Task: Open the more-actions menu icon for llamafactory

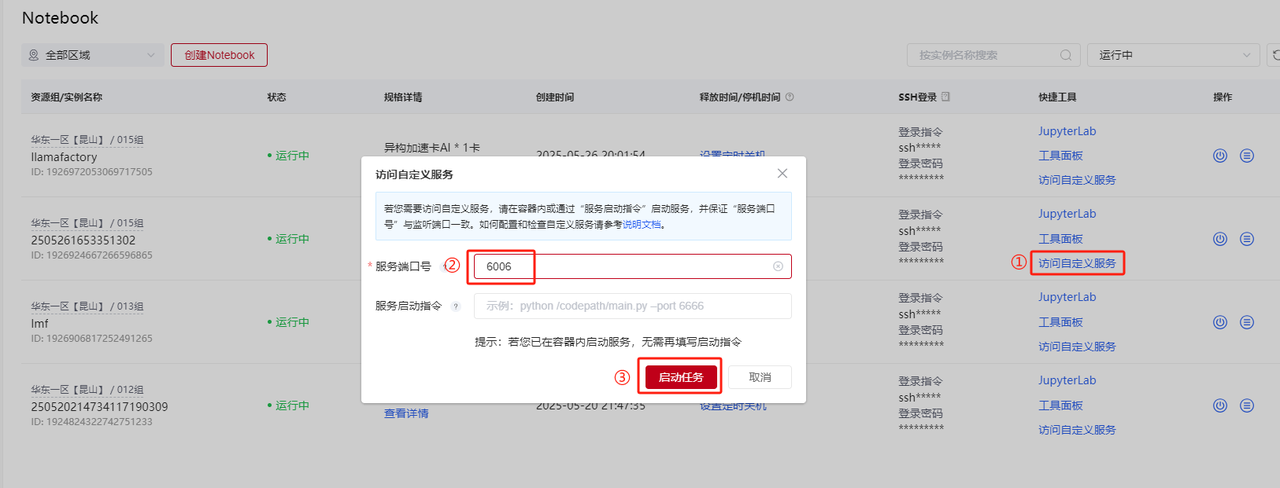Action: (1246, 156)
